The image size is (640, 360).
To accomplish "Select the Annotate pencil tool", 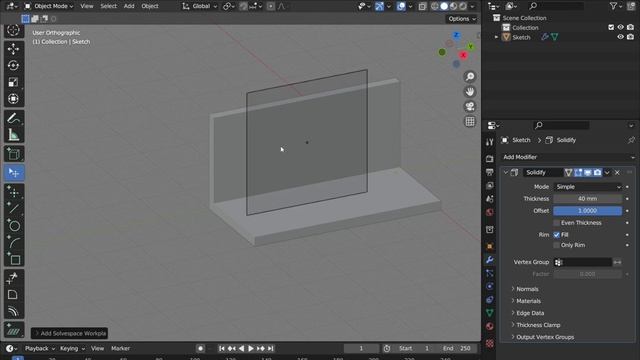I will point(13,118).
